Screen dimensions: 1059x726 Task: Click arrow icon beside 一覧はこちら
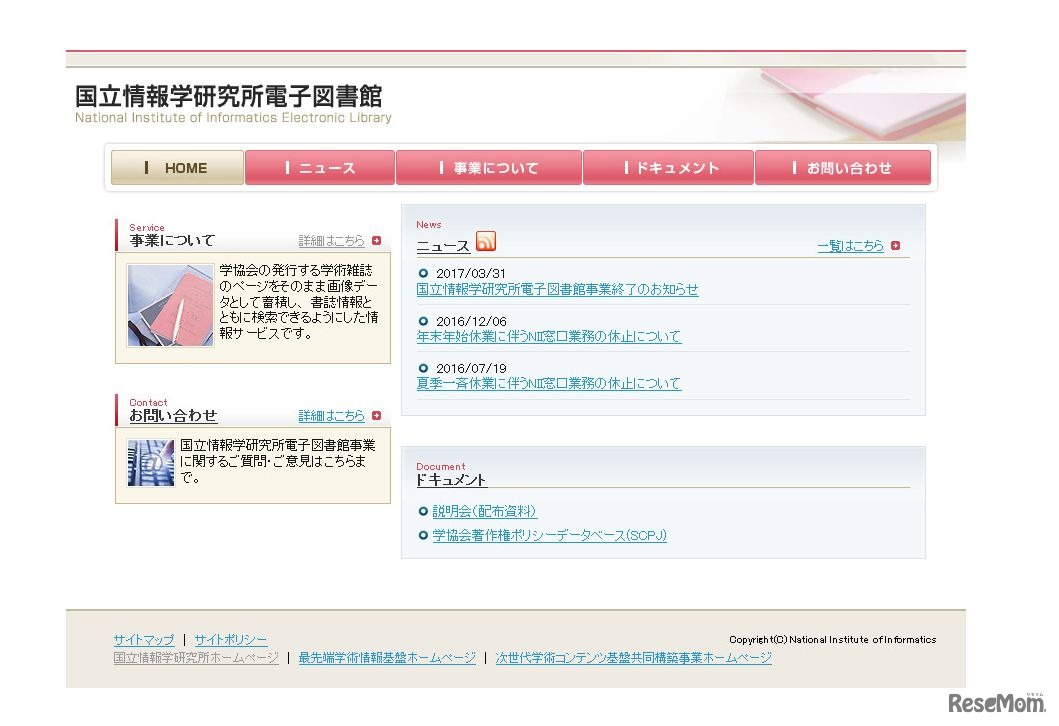click(895, 246)
